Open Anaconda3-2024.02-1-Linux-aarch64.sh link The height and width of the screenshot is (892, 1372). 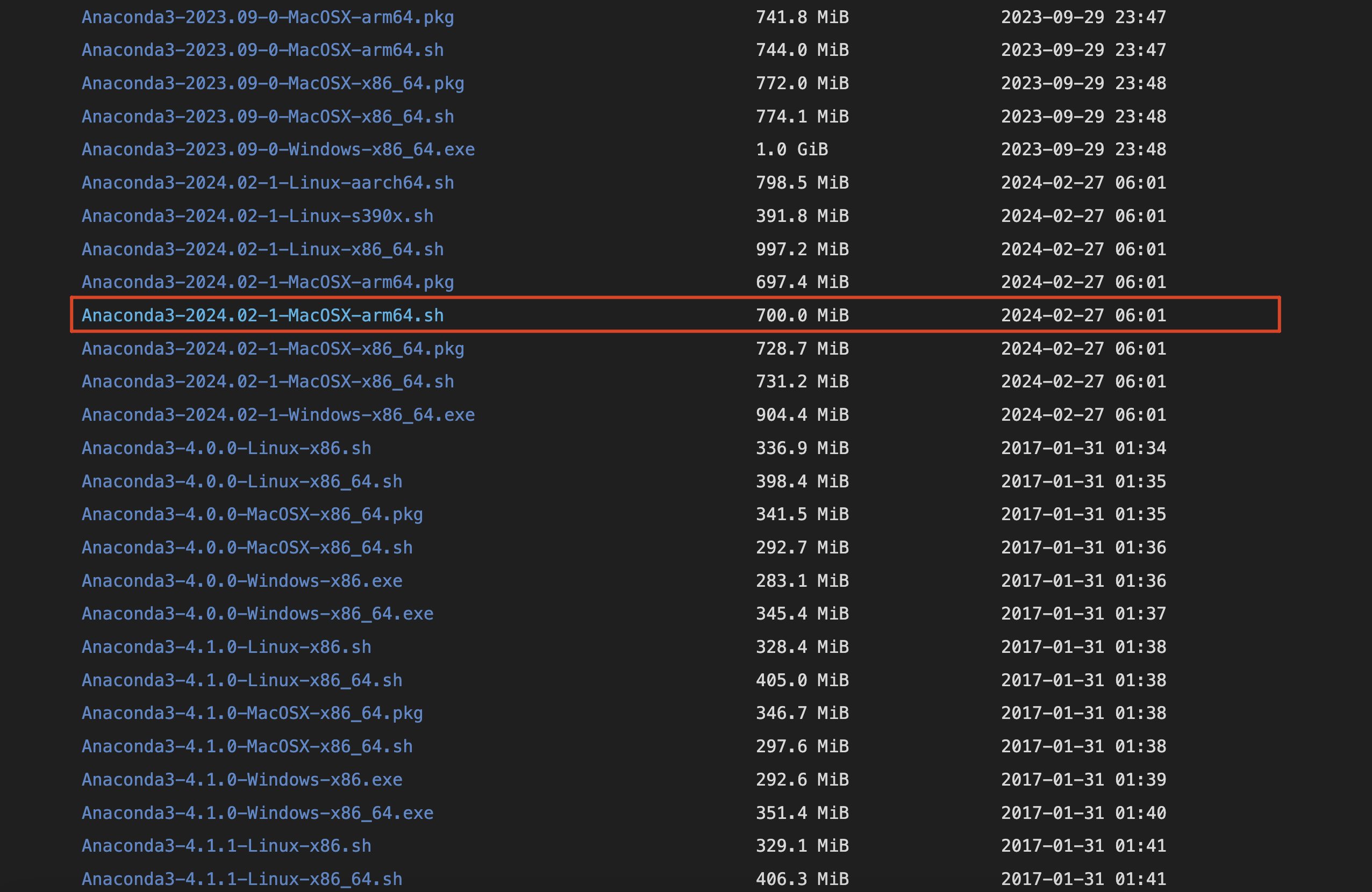(268, 183)
